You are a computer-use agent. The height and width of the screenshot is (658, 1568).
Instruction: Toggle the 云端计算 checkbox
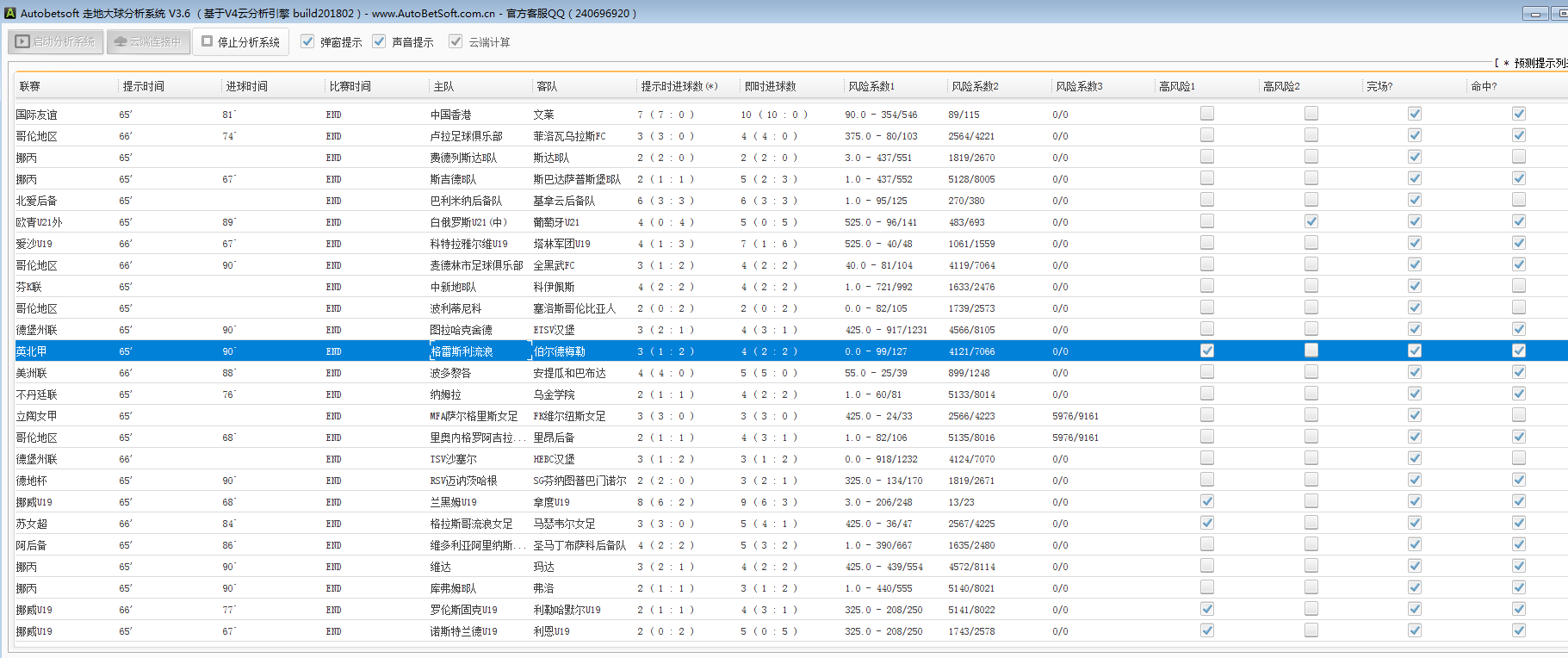(x=456, y=41)
